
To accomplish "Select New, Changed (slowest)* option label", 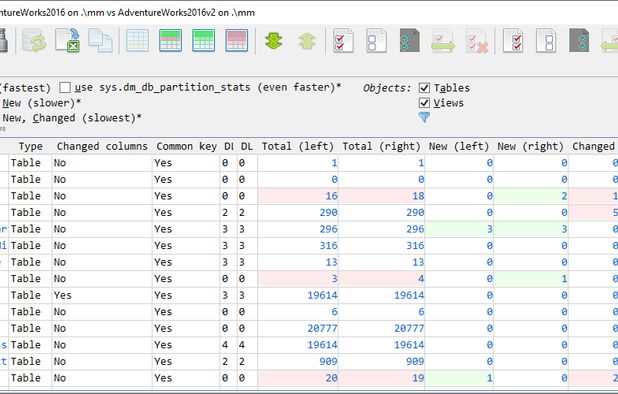I will pos(72,118).
